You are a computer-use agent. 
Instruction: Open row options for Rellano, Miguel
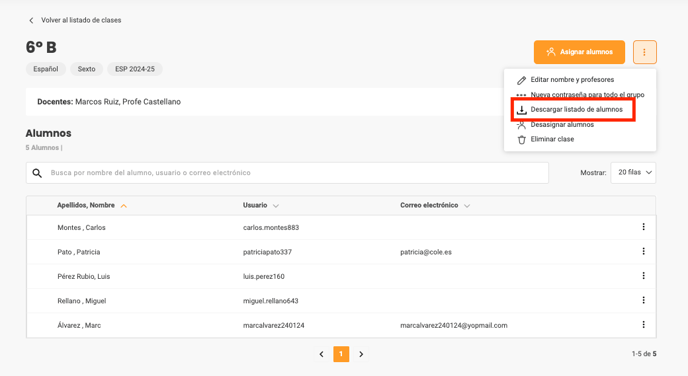coord(643,300)
